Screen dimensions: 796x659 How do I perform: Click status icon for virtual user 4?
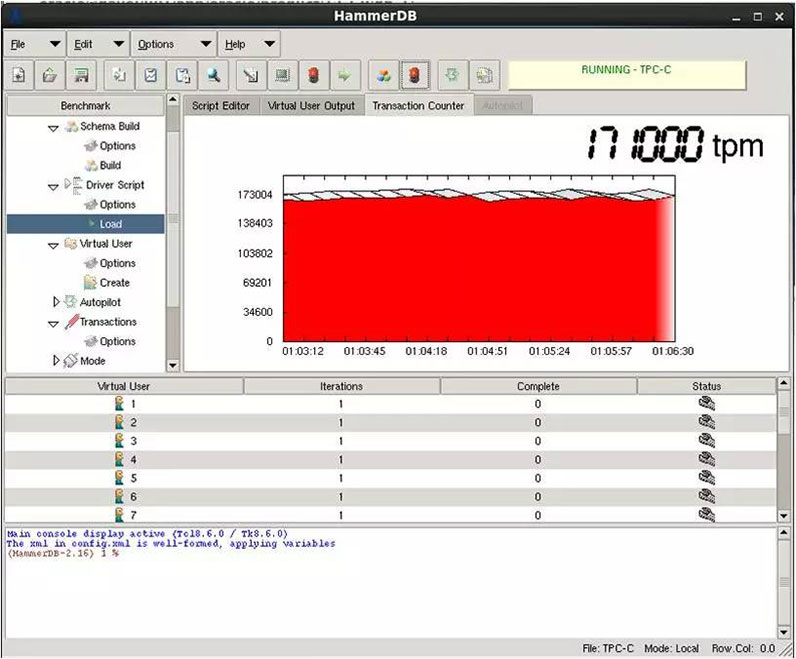click(x=707, y=459)
